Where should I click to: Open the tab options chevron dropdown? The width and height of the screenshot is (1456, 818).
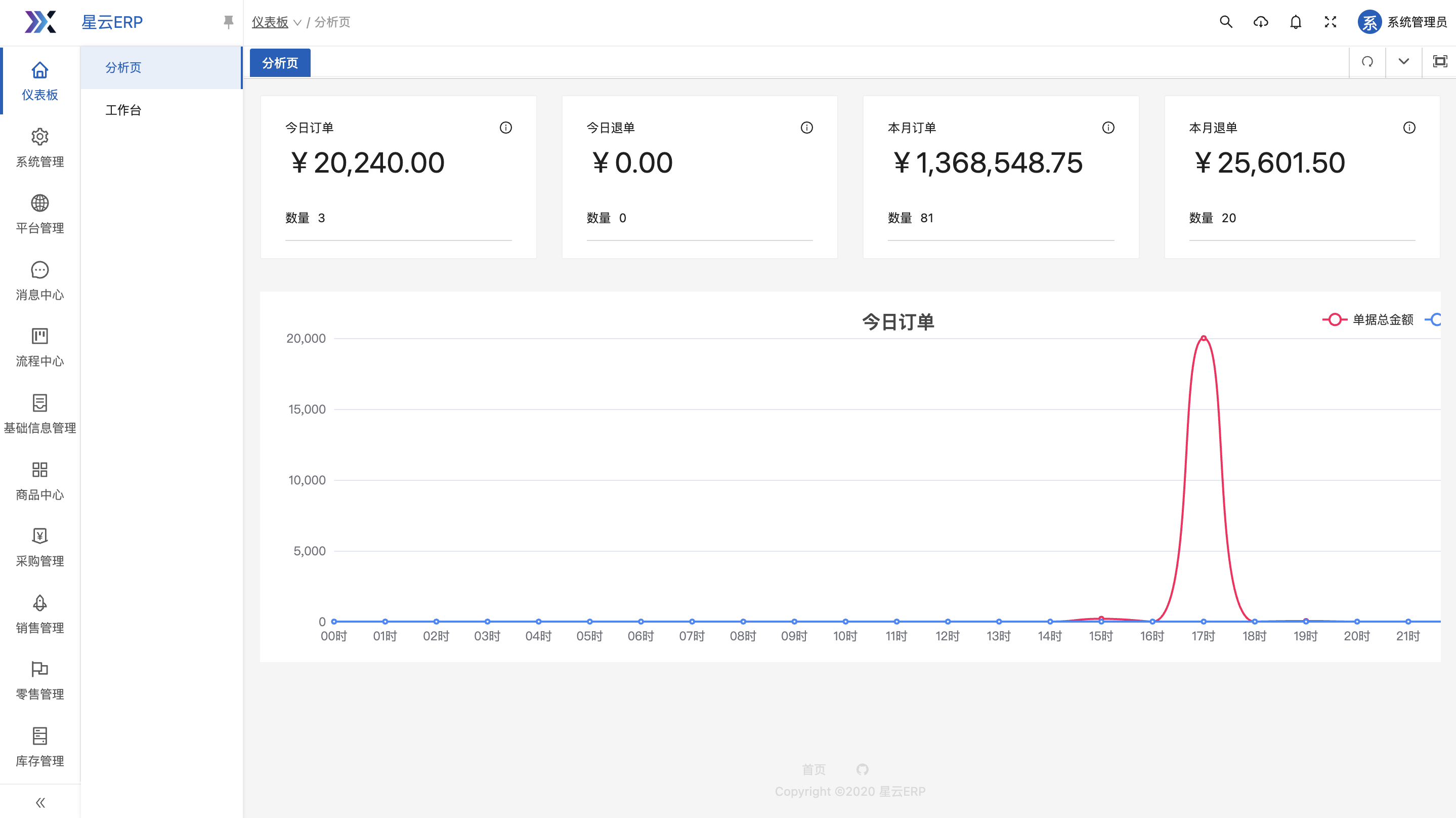[x=1403, y=62]
